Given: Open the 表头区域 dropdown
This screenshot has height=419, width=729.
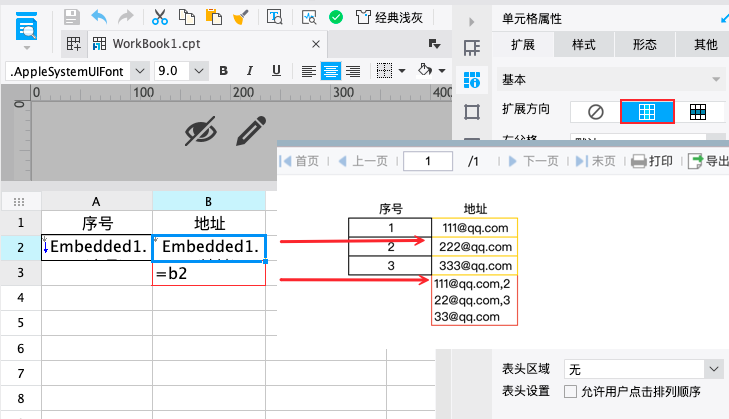Looking at the screenshot, I should (644, 369).
